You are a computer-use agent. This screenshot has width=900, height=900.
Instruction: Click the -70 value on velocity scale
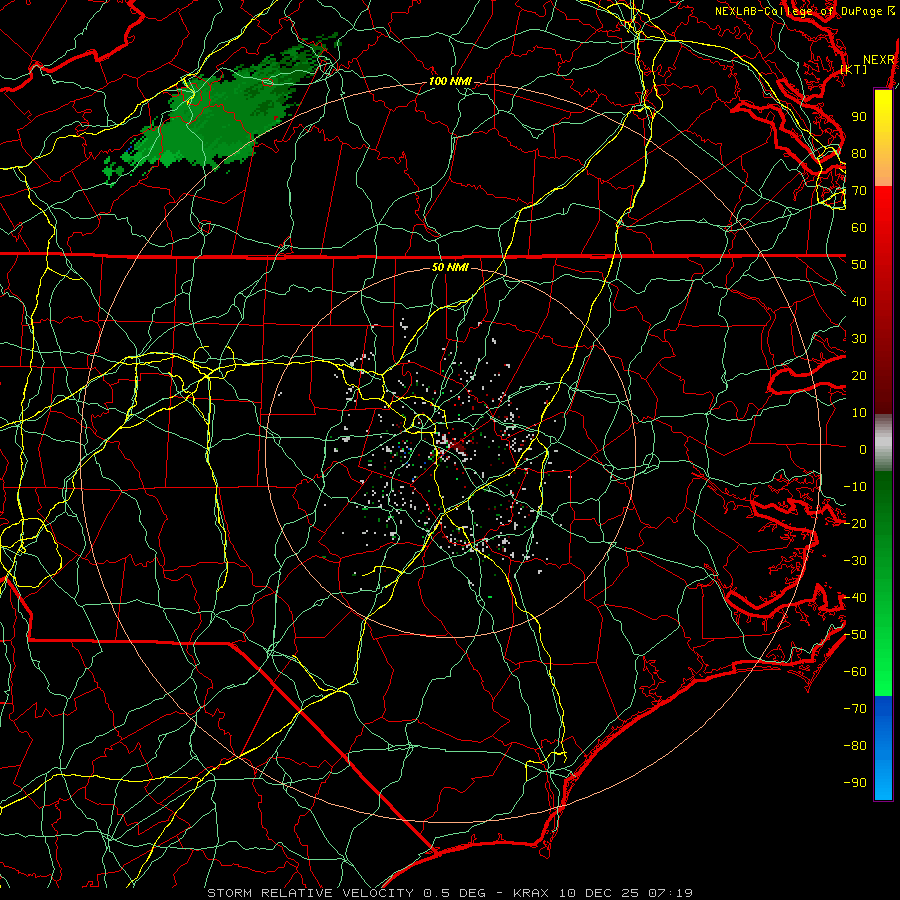855,709
